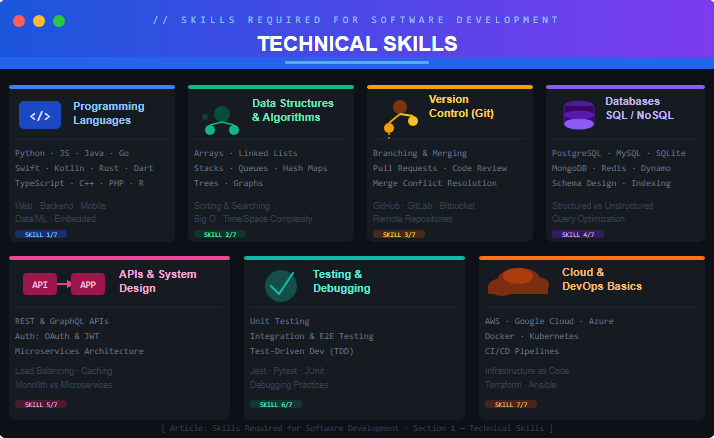Click the SKILL 4/7 badge
714x438 pixels.
[x=578, y=234]
